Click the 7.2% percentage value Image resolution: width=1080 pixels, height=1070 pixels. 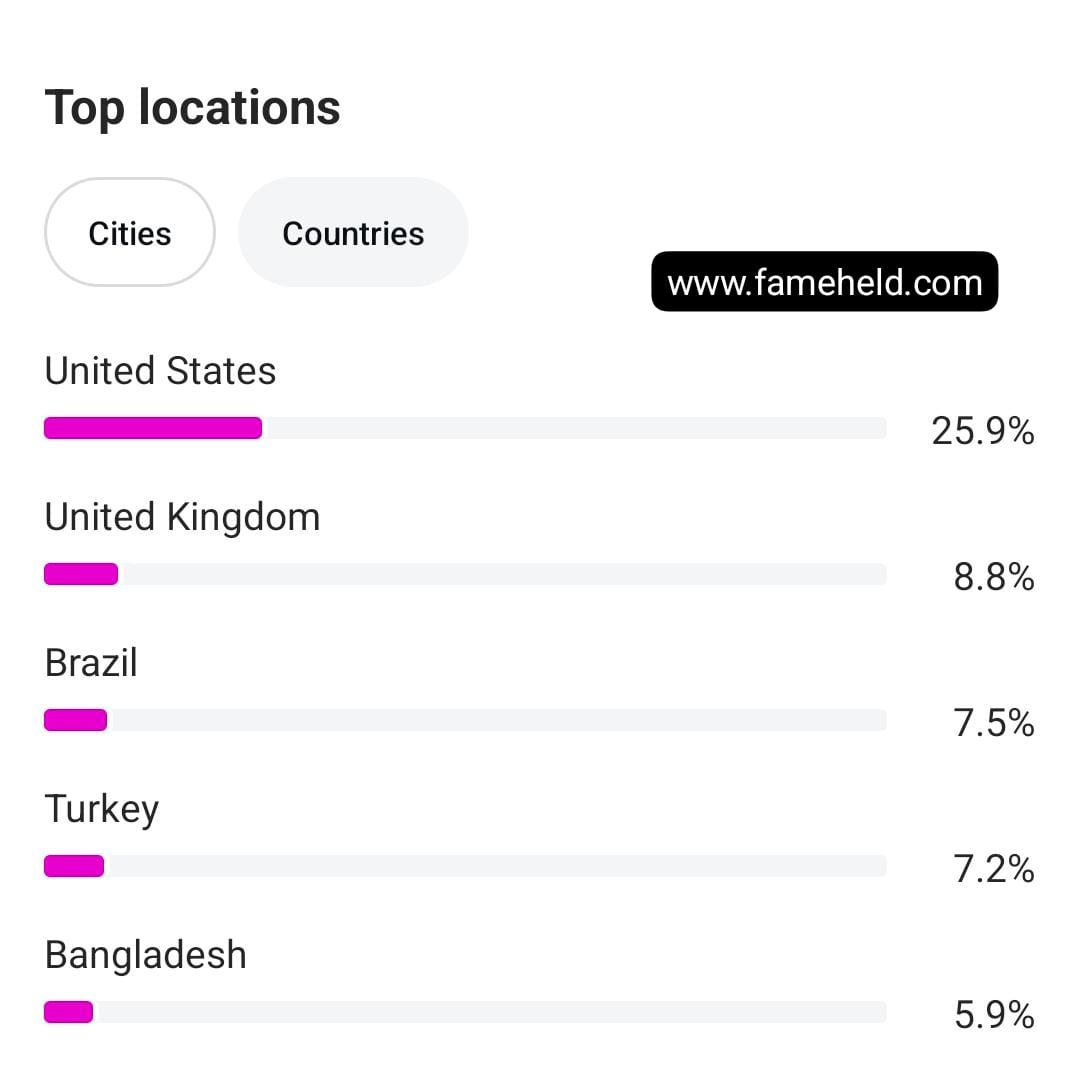(x=993, y=869)
